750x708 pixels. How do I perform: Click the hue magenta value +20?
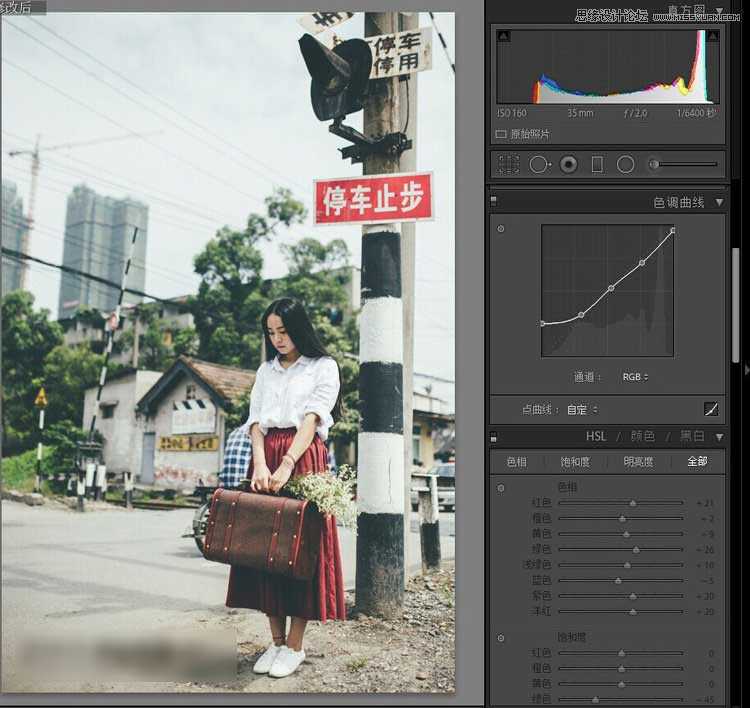point(705,612)
